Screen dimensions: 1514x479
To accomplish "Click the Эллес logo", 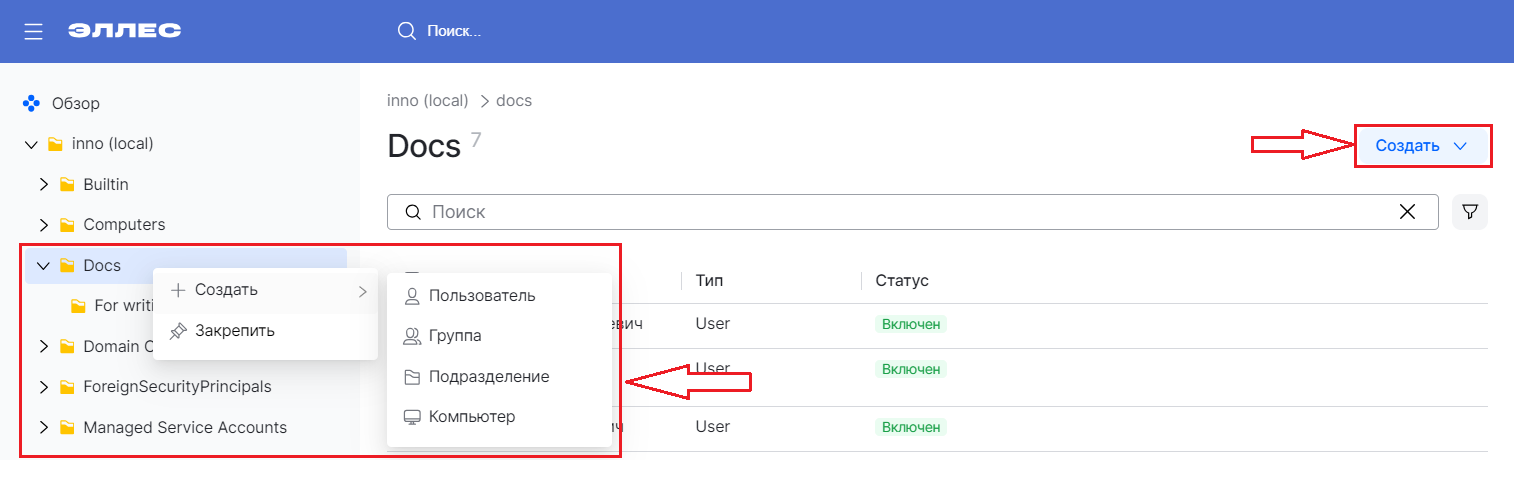I will point(124,31).
